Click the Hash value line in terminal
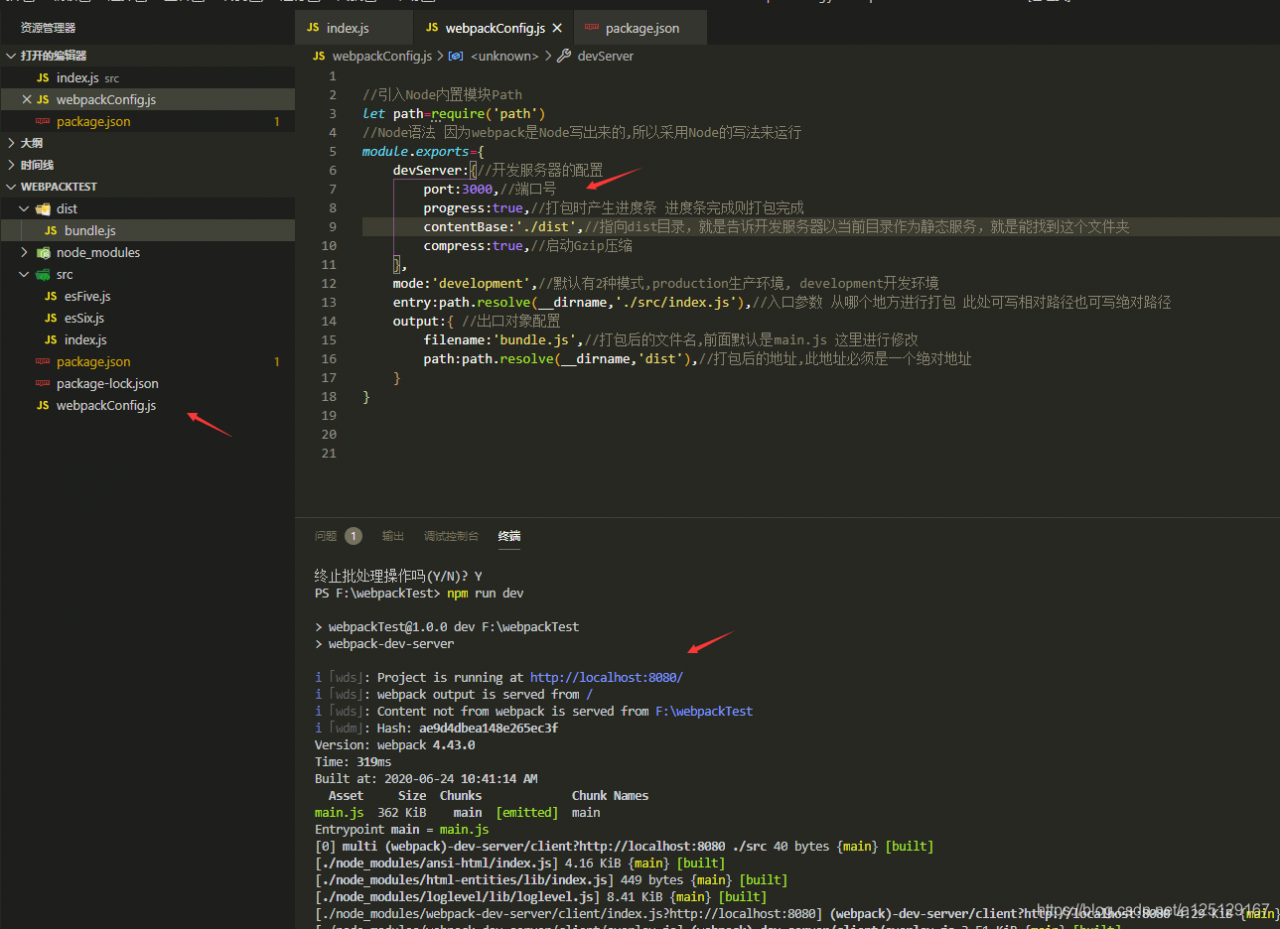The width and height of the screenshot is (1280, 929). point(436,728)
